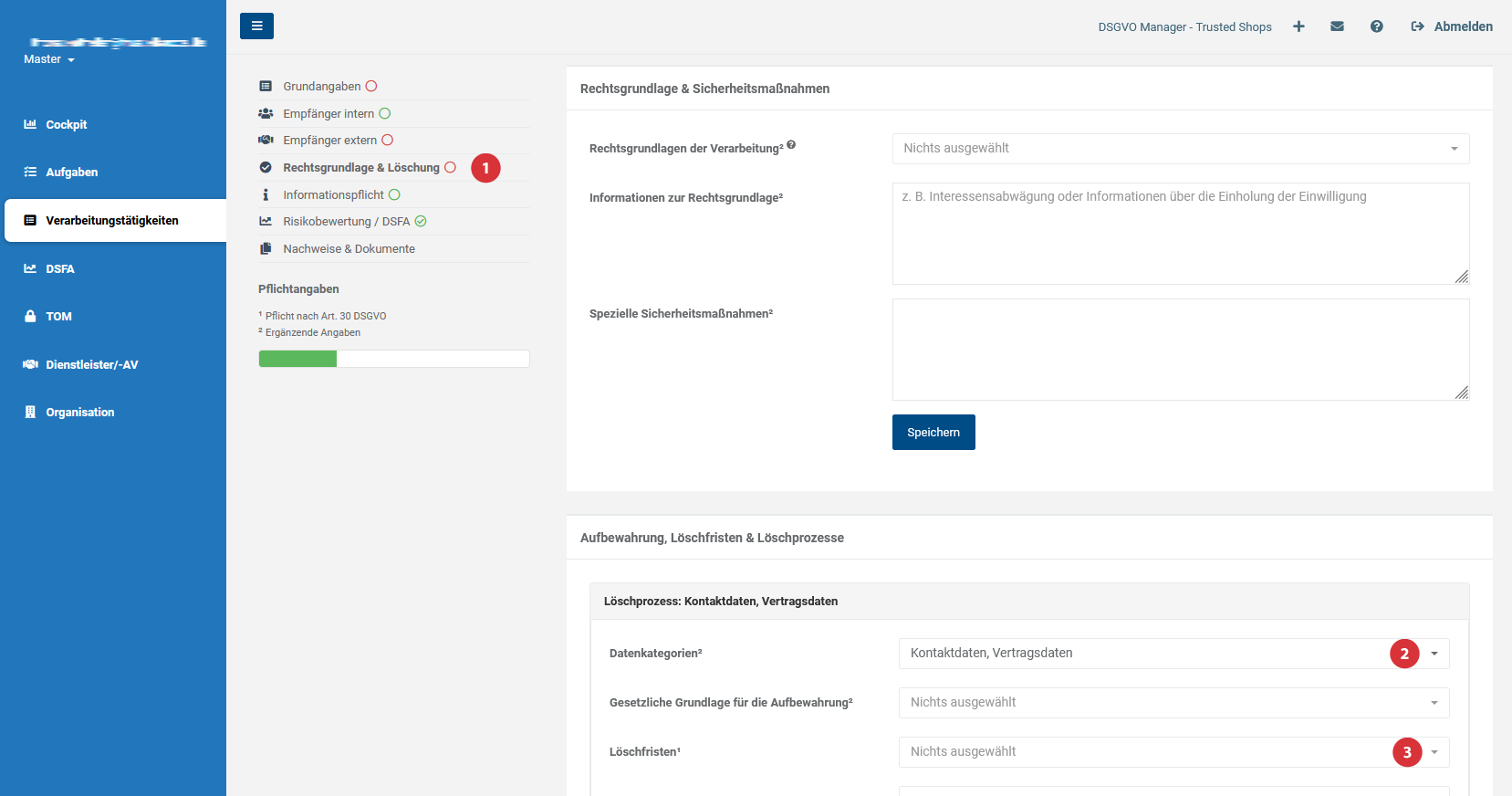Click the Pflichtangaben progress bar
Screen dimensions: 1512x796
click(394, 359)
